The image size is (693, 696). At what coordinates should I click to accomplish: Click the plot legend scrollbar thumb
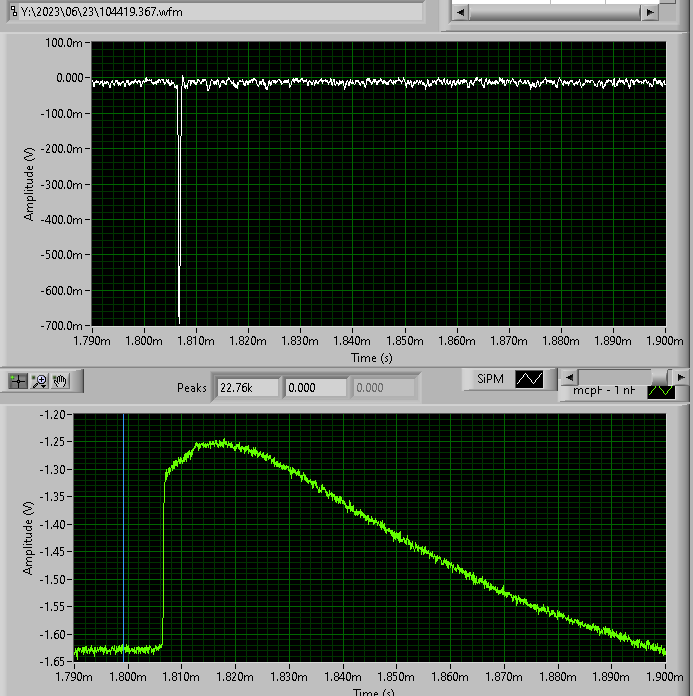coord(660,377)
